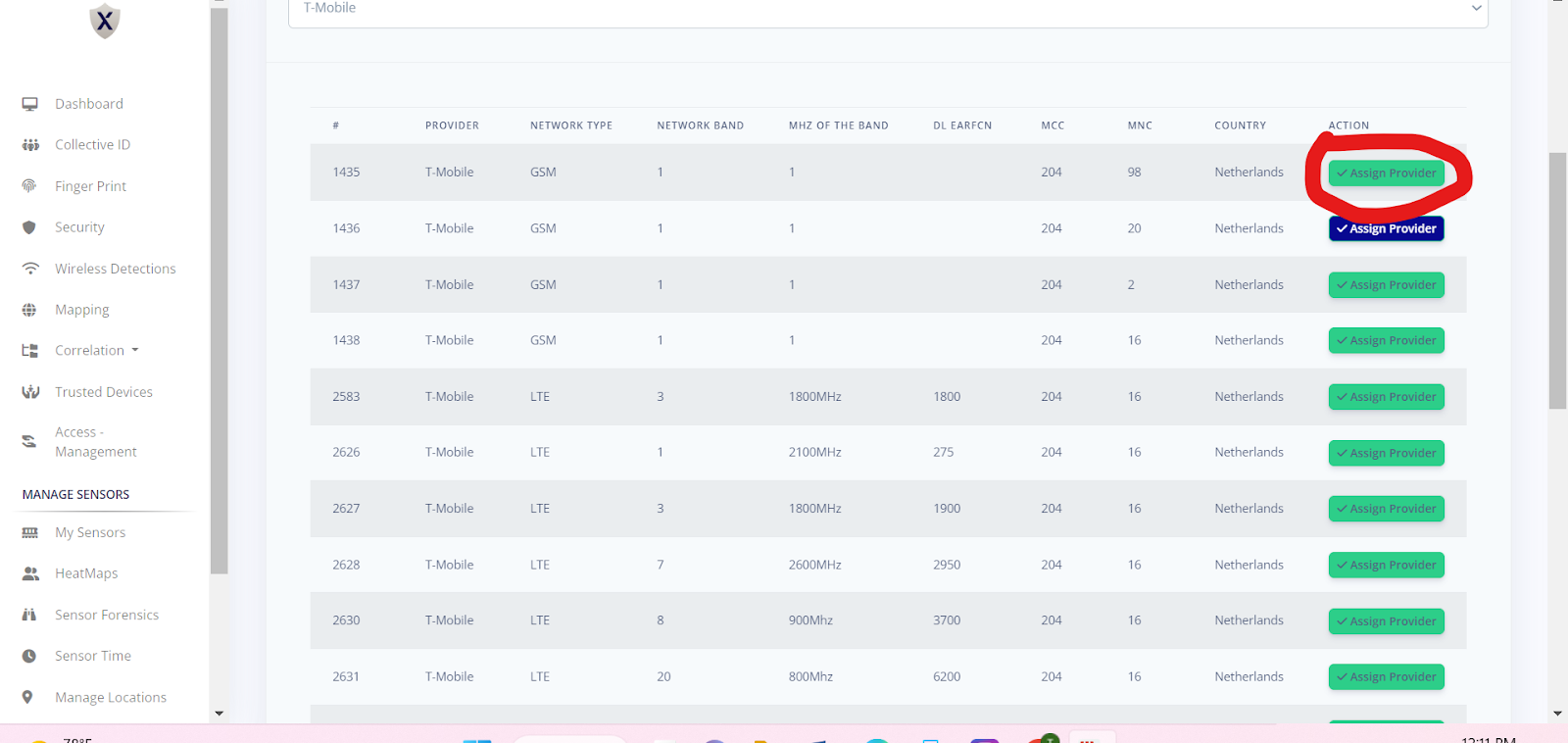Click the PROVIDER column header
This screenshot has height=743, width=1568.
pyautogui.click(x=452, y=125)
